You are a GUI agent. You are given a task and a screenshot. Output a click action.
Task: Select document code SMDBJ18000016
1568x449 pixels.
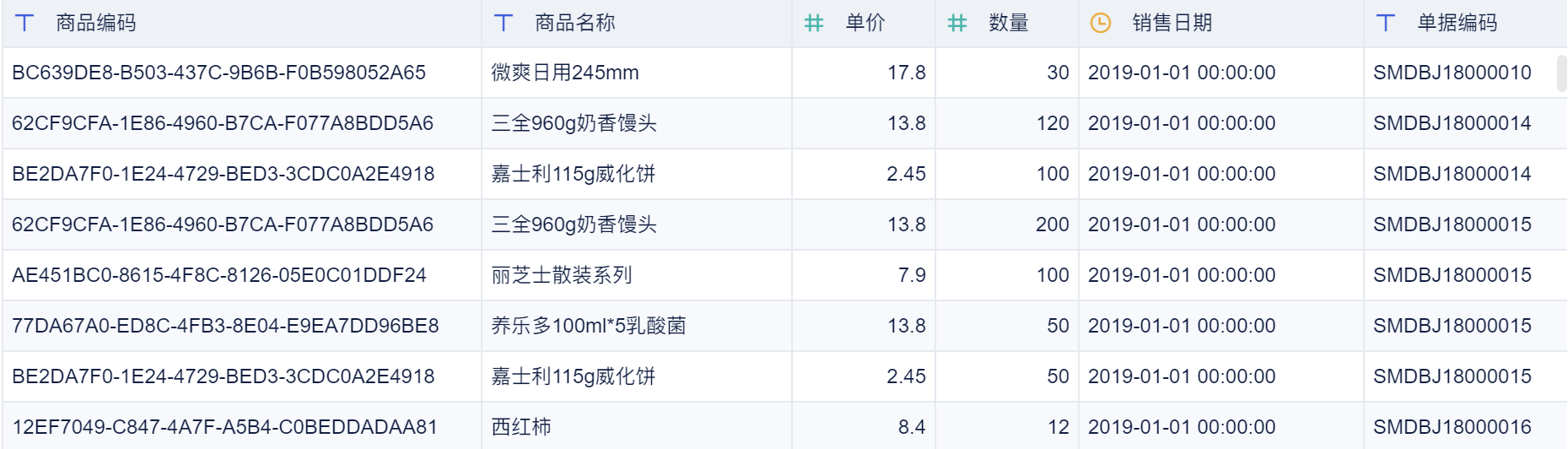(x=1452, y=427)
